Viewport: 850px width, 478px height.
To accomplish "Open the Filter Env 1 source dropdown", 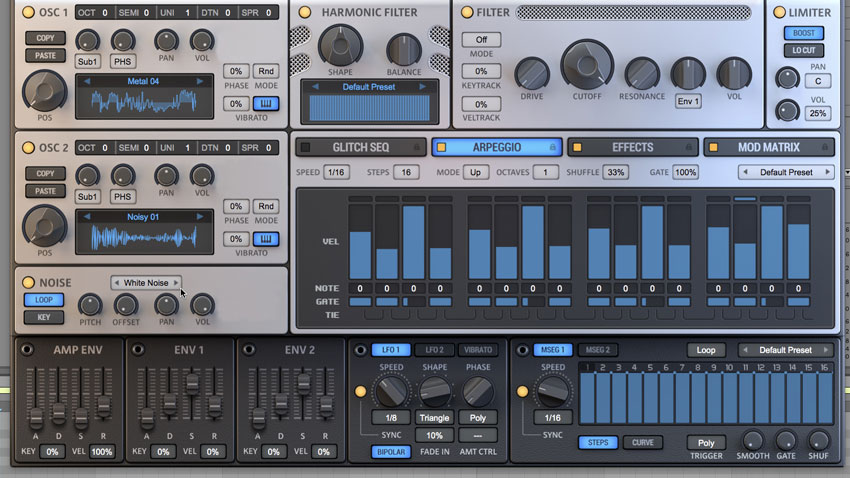I will coord(688,101).
